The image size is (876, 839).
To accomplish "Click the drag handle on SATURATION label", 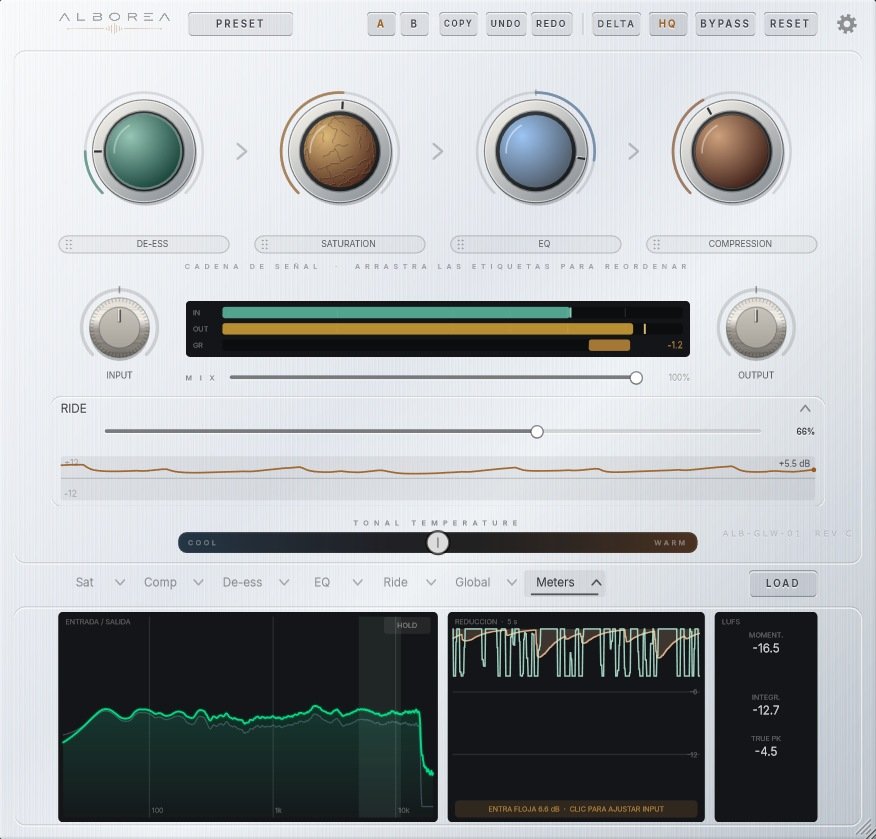I will point(265,244).
